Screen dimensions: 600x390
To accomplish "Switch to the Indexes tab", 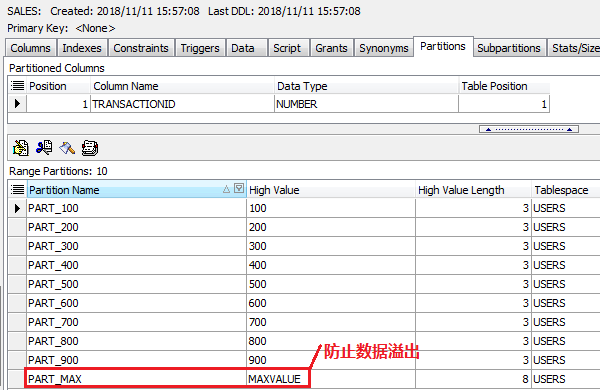I will tap(82, 48).
